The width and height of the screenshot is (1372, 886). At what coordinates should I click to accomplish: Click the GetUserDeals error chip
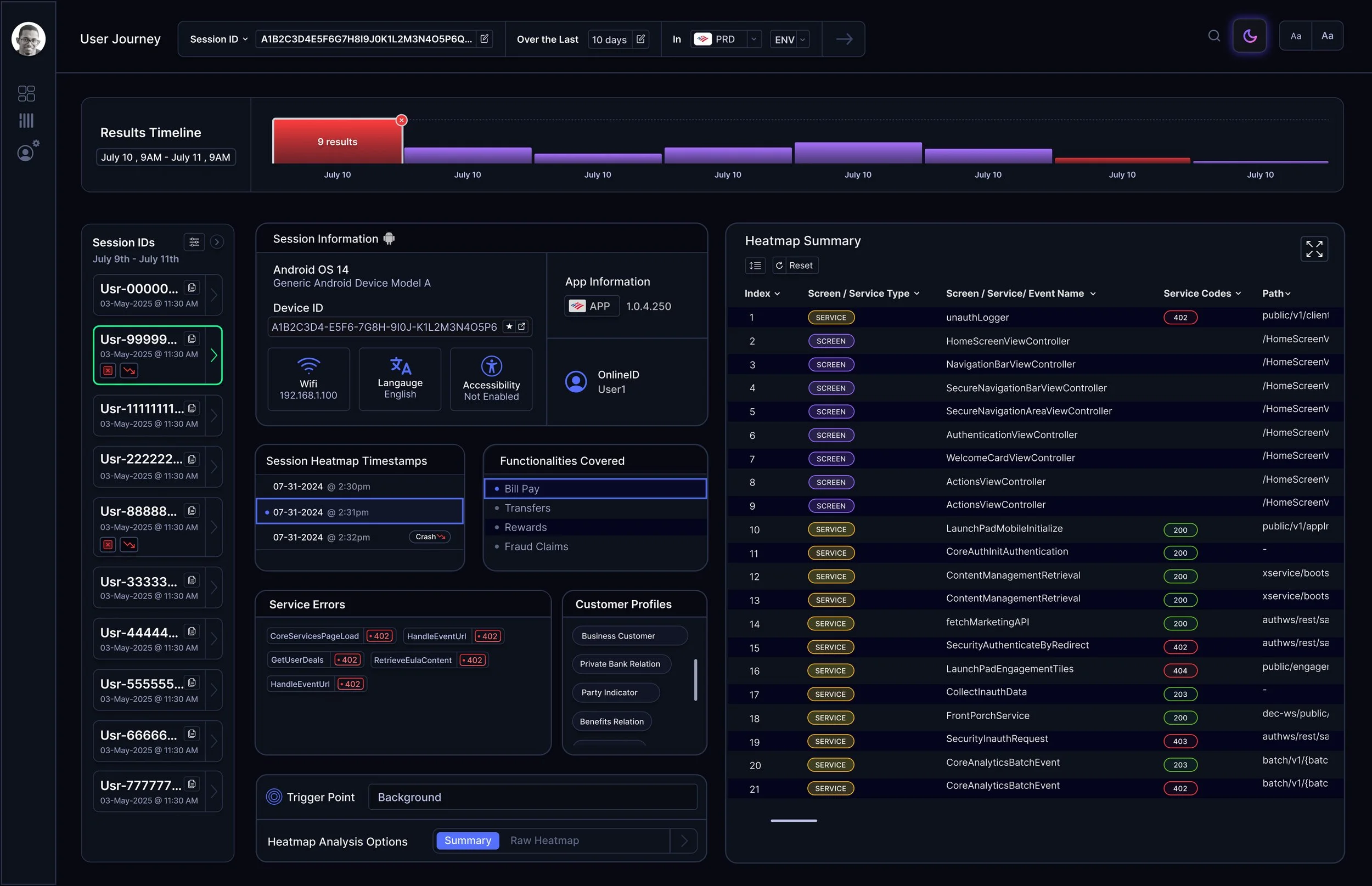[316, 660]
